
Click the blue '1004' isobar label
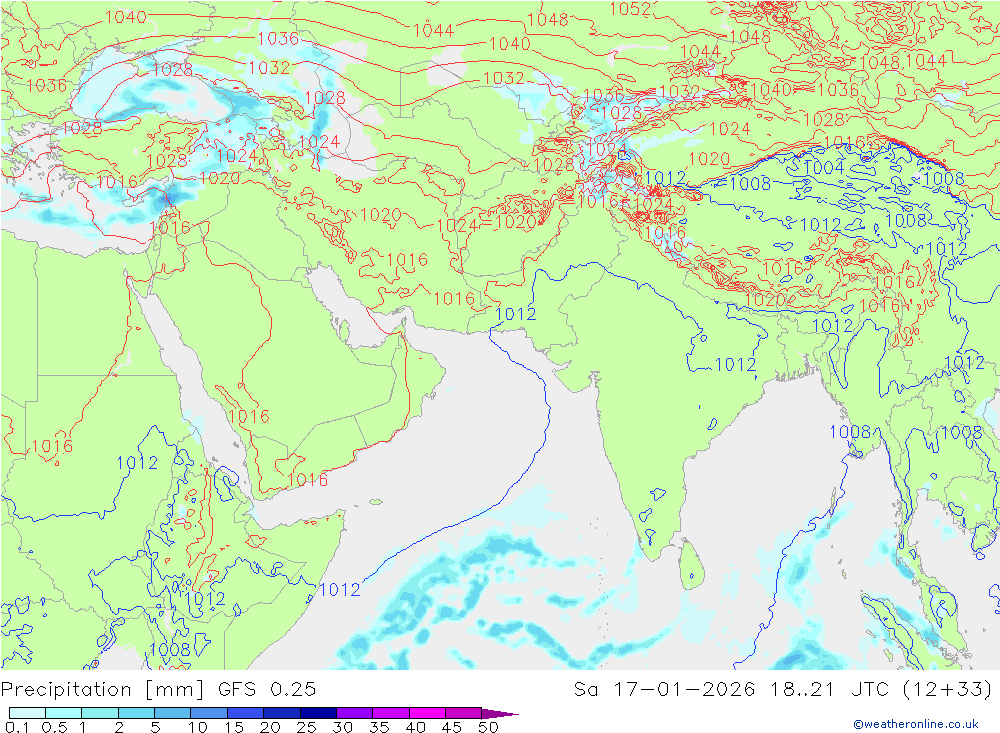pos(824,168)
